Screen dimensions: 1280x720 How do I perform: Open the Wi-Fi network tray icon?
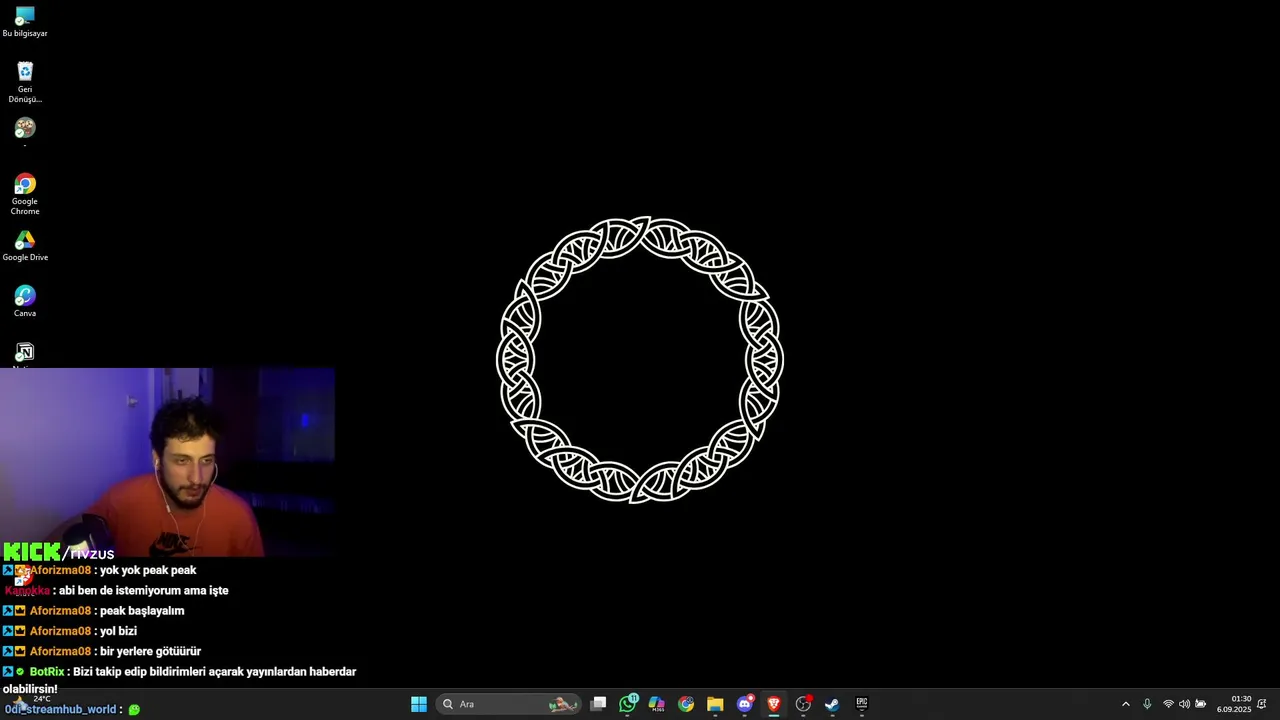point(1168,704)
